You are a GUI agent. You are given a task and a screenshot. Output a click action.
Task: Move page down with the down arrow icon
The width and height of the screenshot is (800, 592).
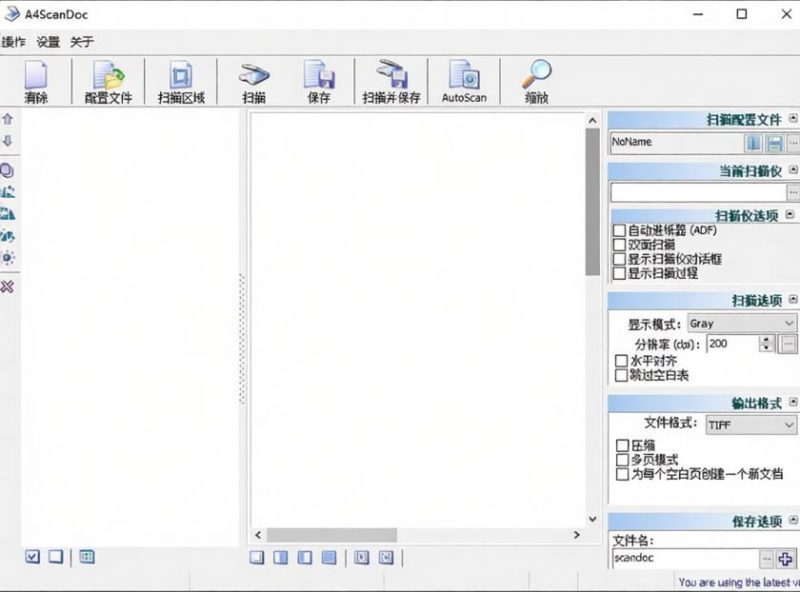[8, 140]
